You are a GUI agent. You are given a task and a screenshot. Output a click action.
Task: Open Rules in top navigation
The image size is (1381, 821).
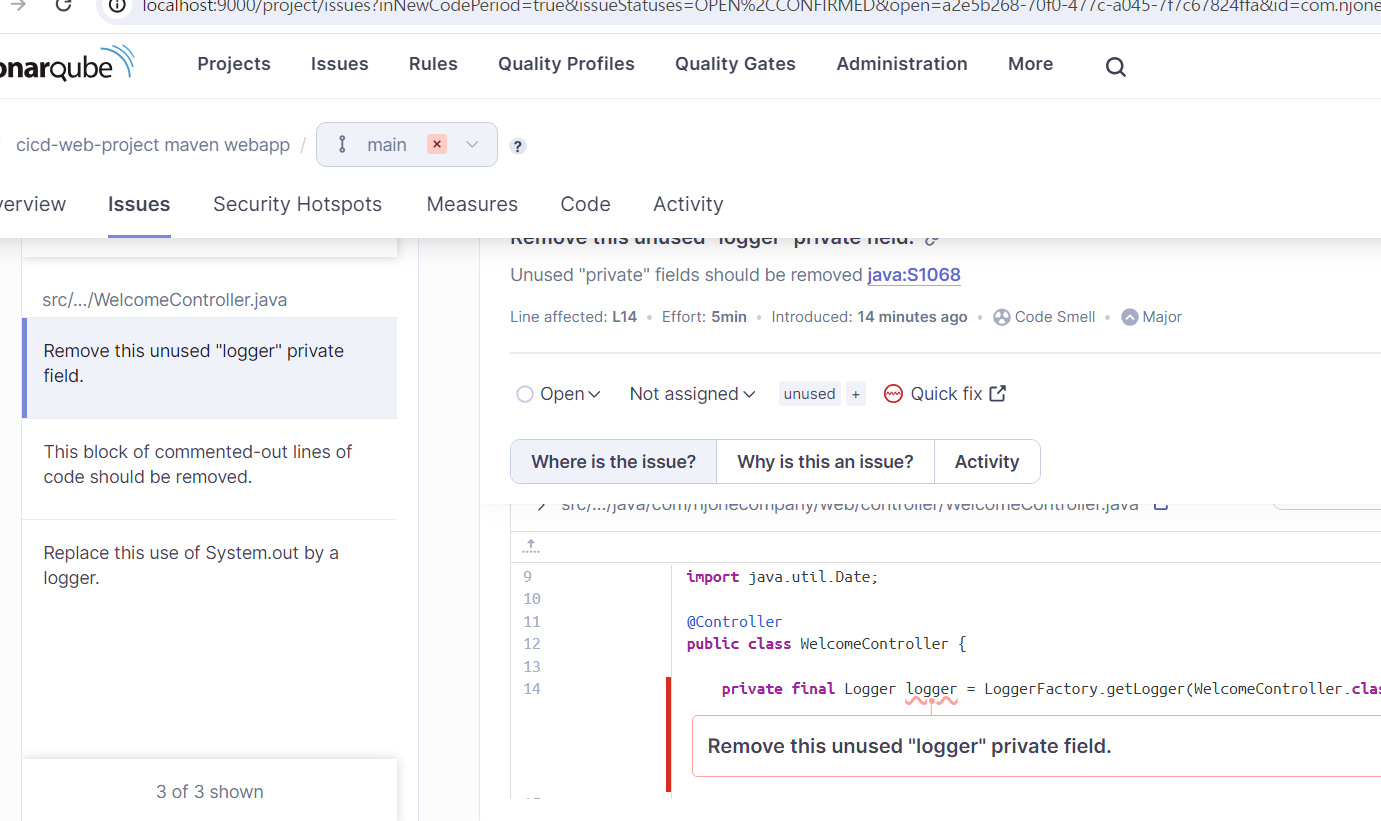(x=433, y=64)
